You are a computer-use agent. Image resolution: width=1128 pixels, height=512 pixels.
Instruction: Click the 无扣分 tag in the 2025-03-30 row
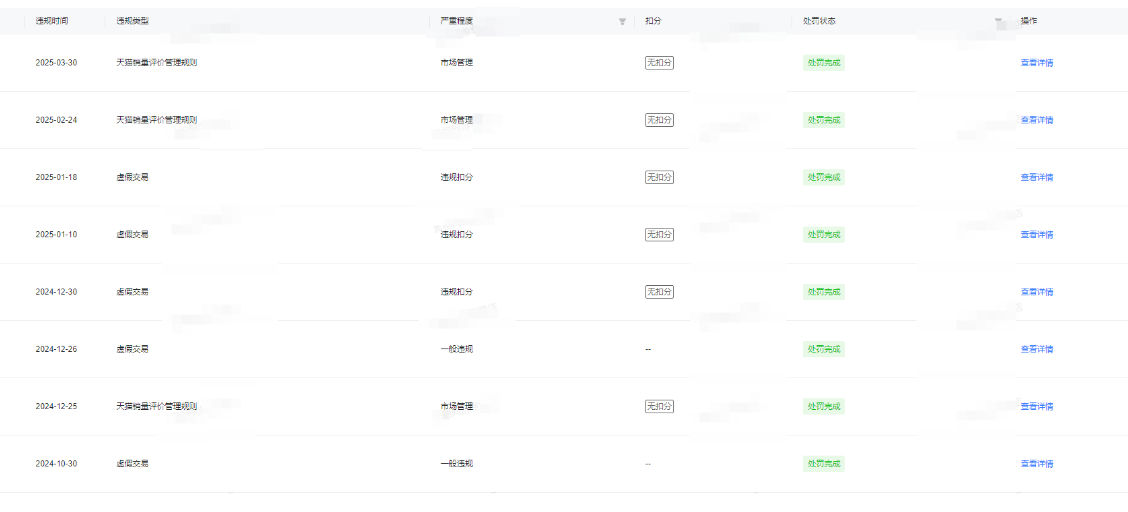(x=659, y=63)
